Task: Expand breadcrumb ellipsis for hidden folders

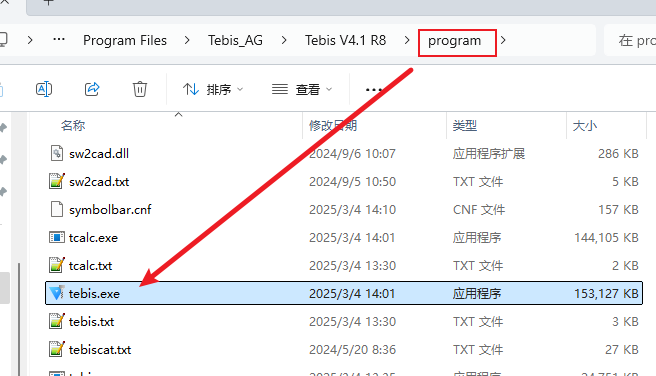Action: (59, 39)
